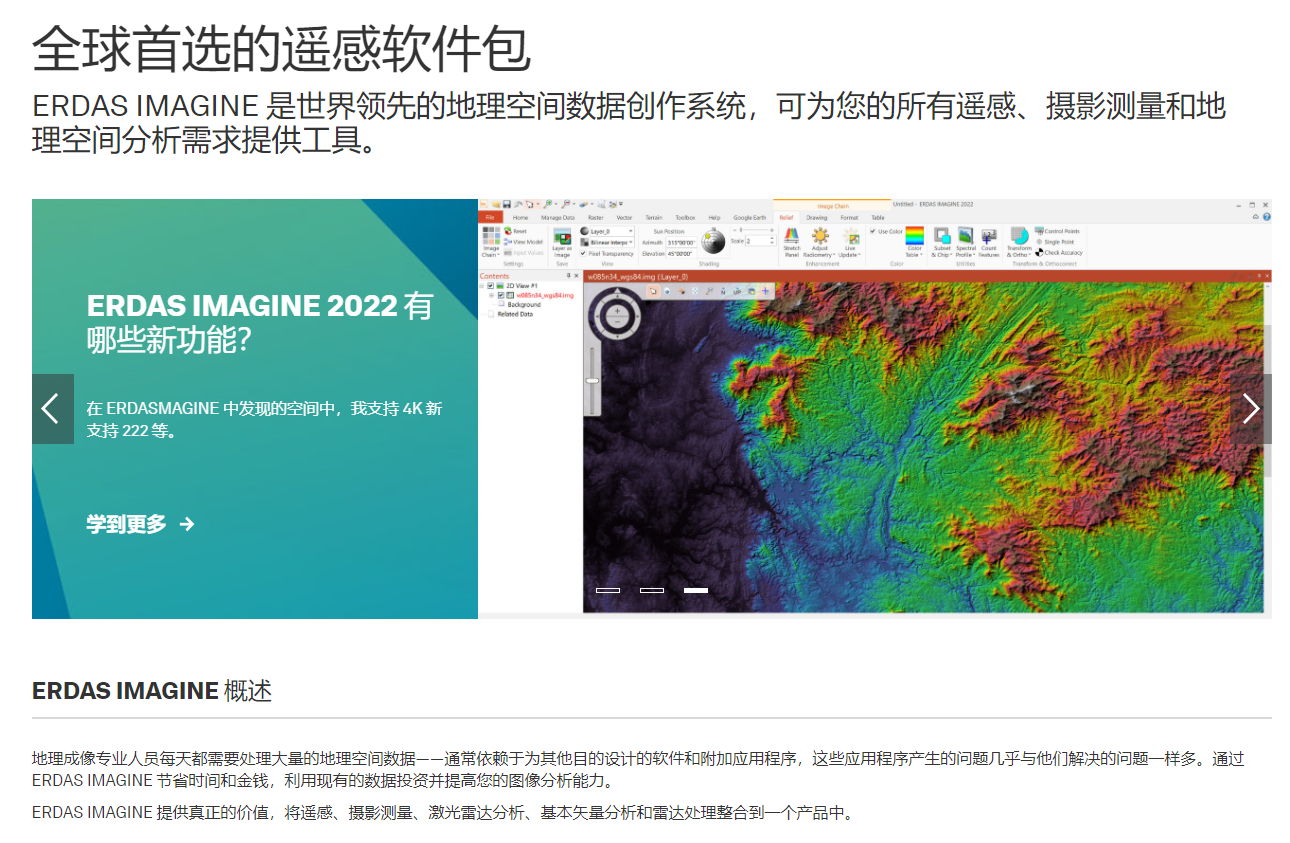
Task: Click the Single Point icon
Action: (1039, 242)
